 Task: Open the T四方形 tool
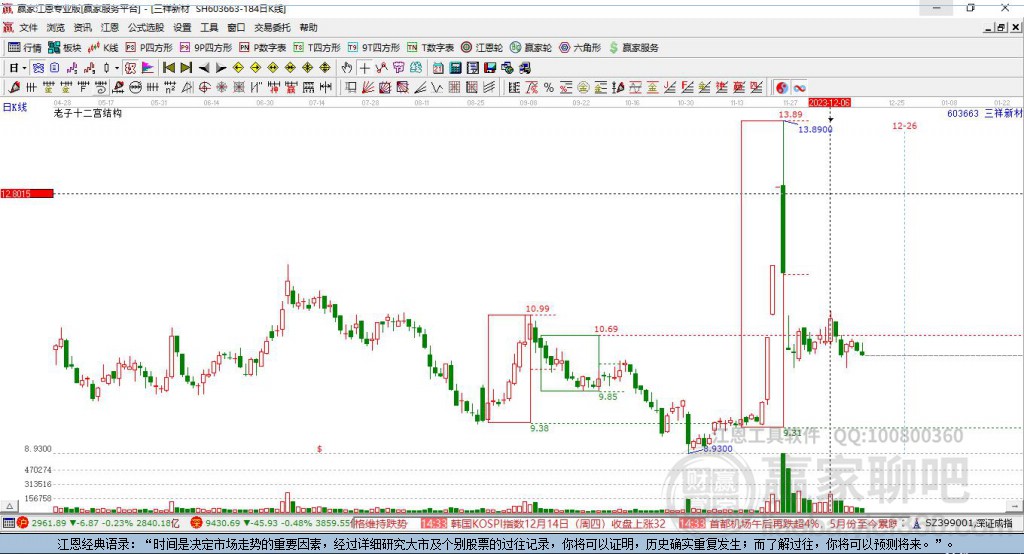317,48
